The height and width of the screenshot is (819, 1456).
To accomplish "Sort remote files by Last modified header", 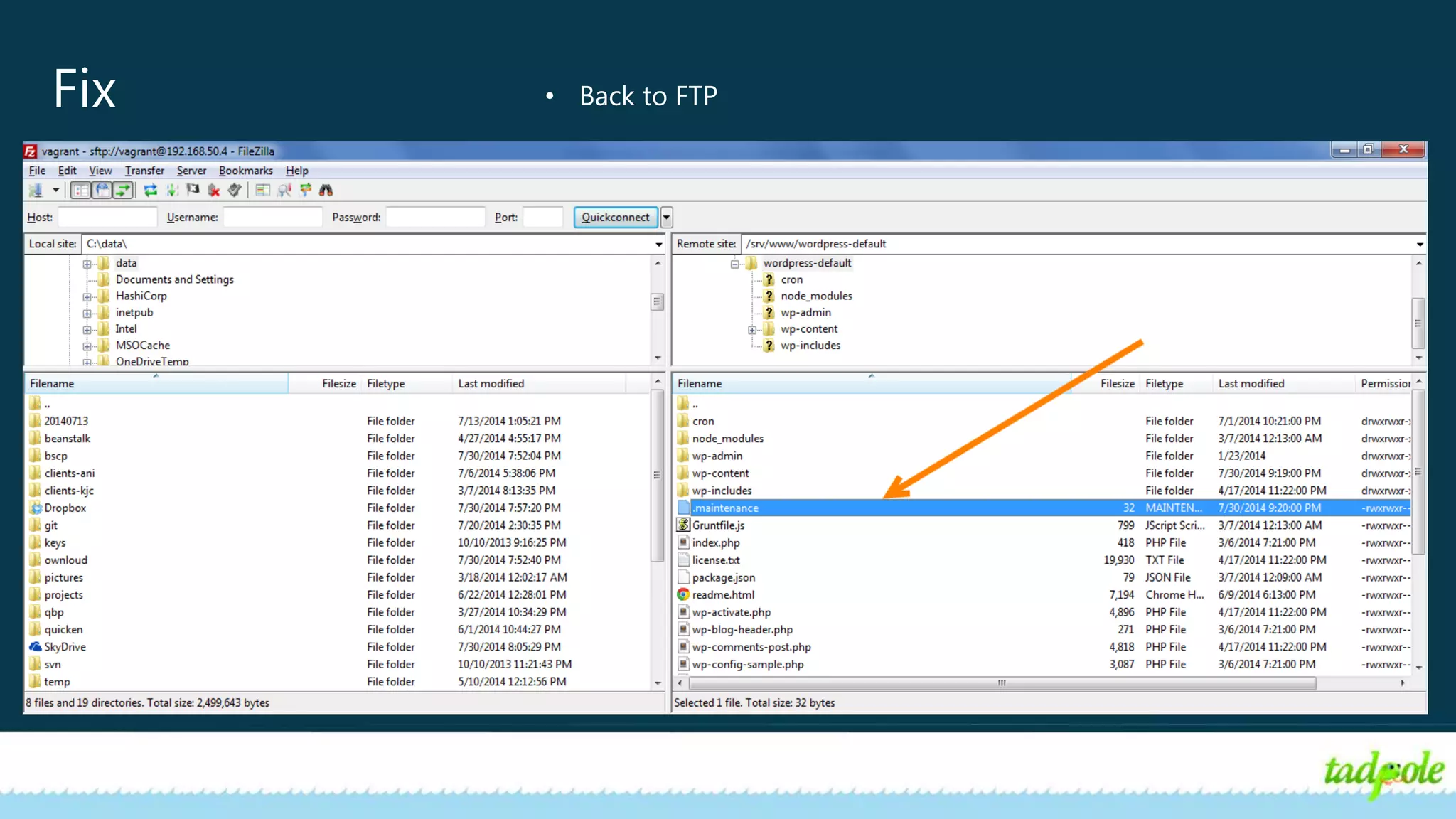I will tap(1251, 384).
